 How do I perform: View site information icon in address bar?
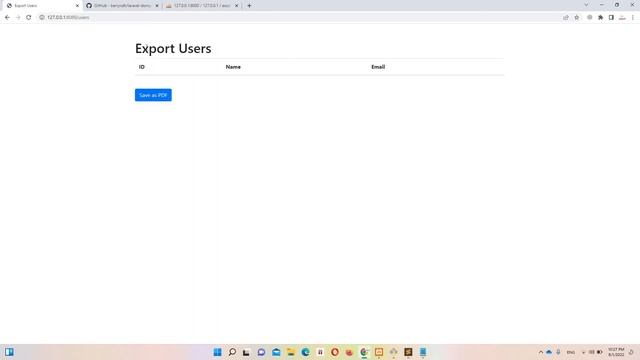[x=42, y=18]
